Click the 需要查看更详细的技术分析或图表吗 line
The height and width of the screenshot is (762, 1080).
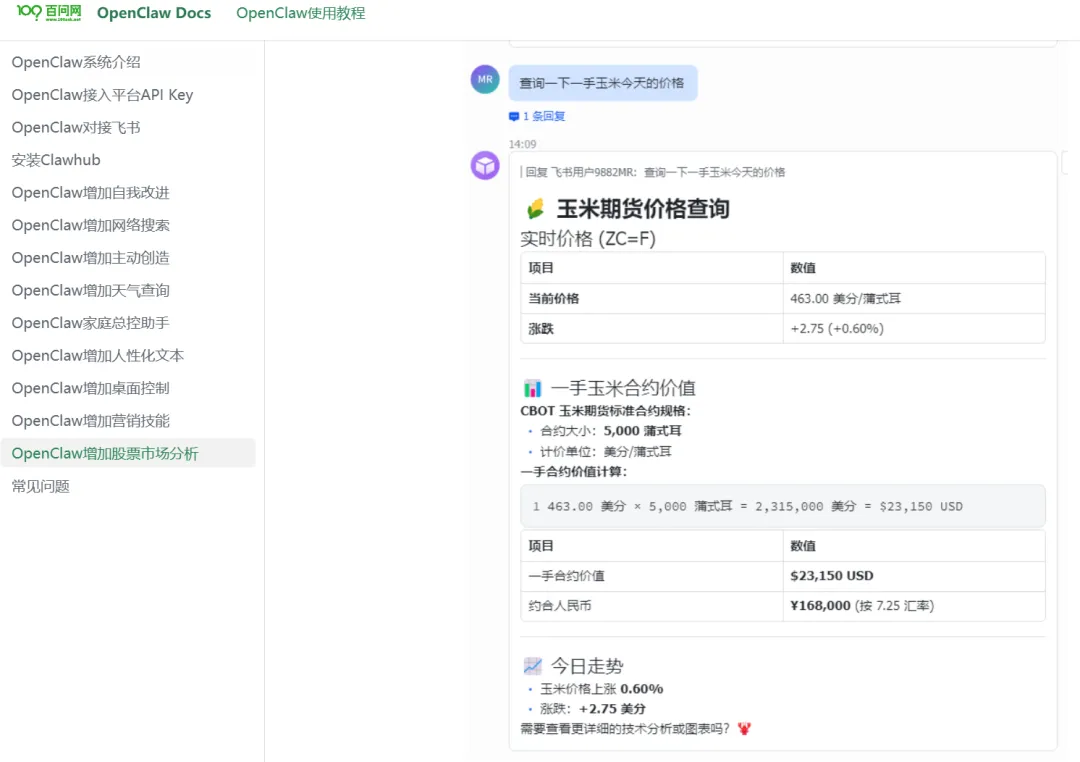(x=625, y=729)
